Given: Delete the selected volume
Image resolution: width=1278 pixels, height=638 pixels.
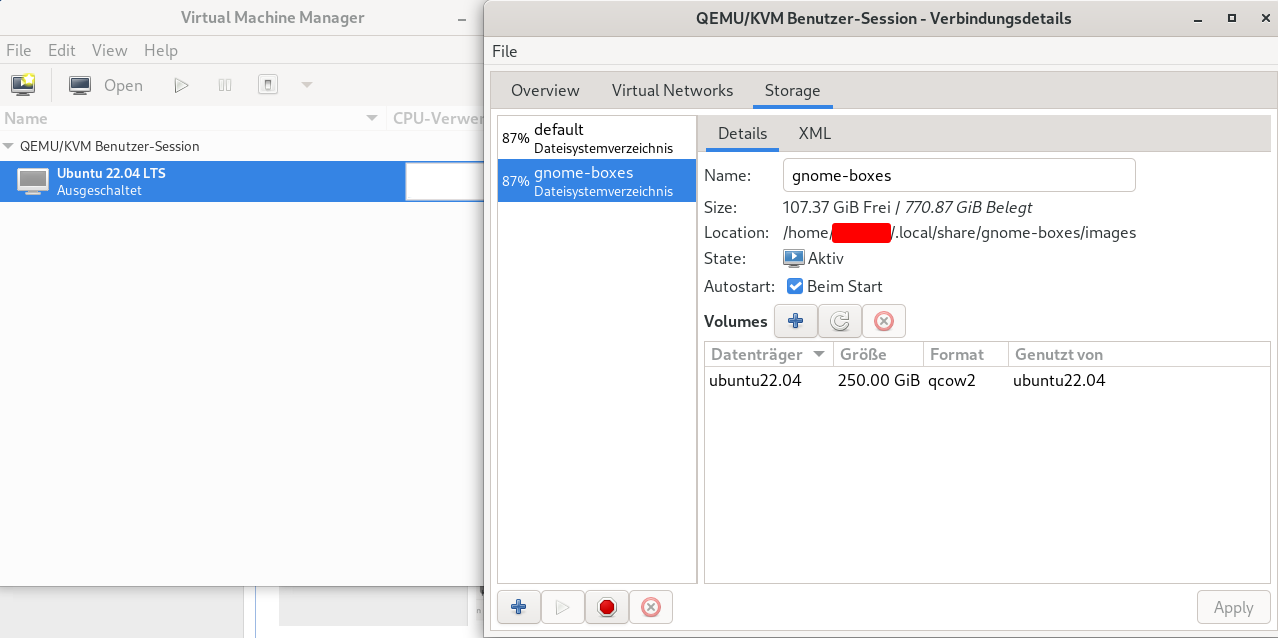Looking at the screenshot, I should click(x=884, y=321).
